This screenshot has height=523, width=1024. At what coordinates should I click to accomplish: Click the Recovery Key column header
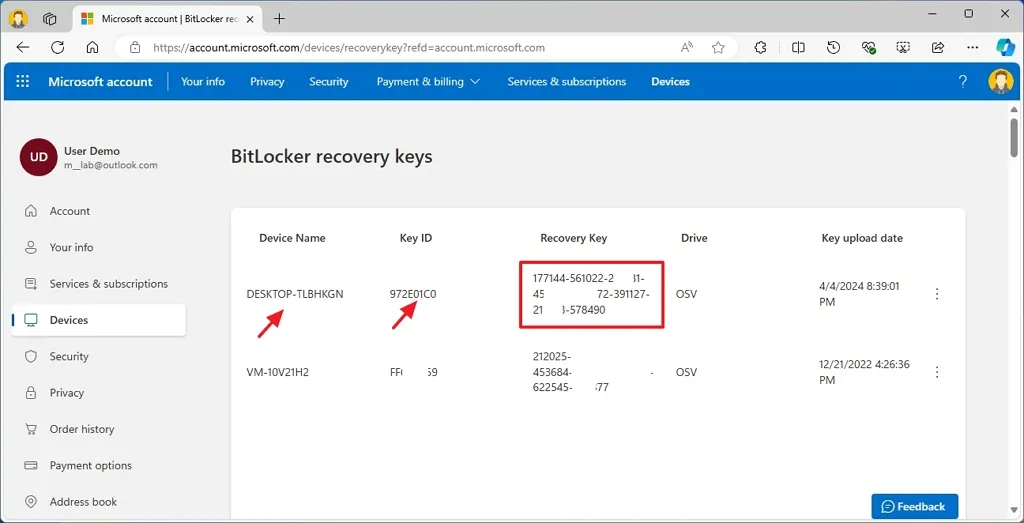click(573, 238)
